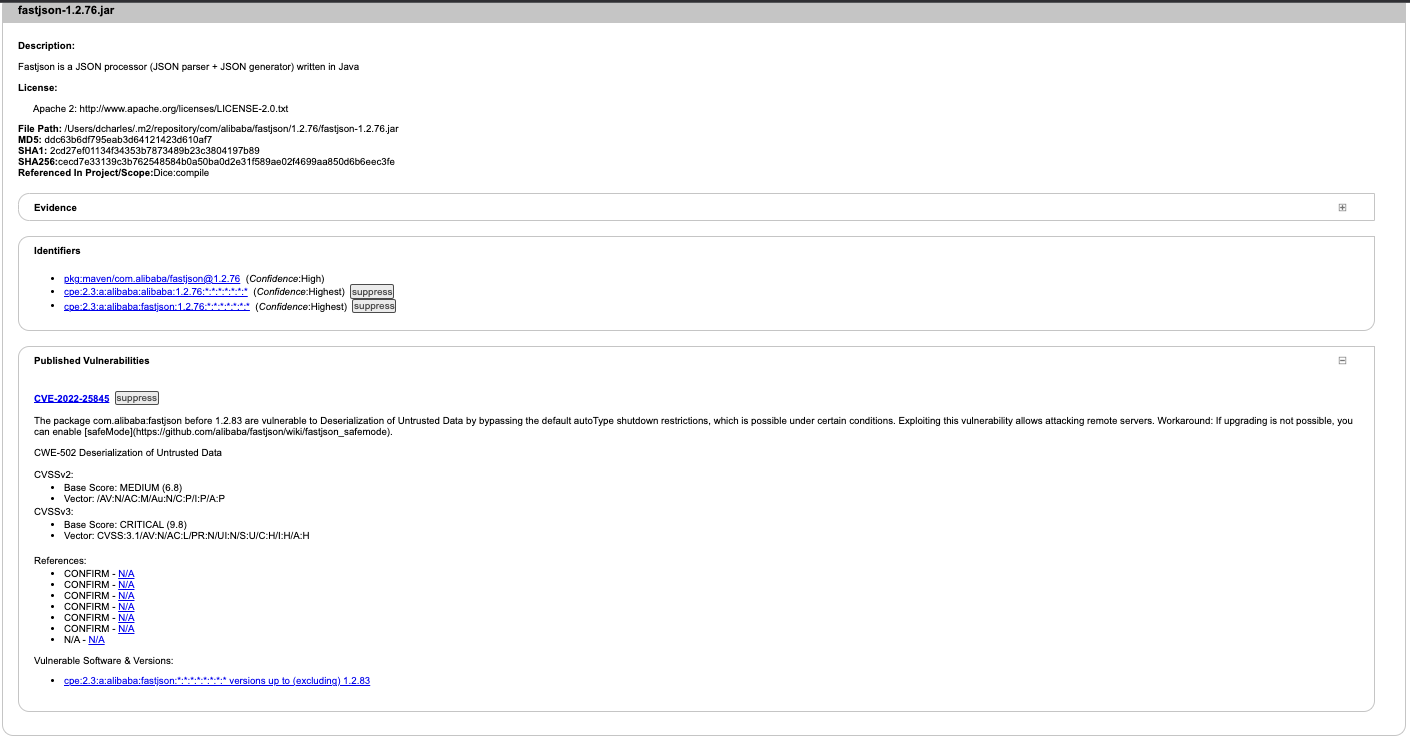Open the cpe alibaba:alibaba:1.2.76 identifier link

click(x=155, y=292)
